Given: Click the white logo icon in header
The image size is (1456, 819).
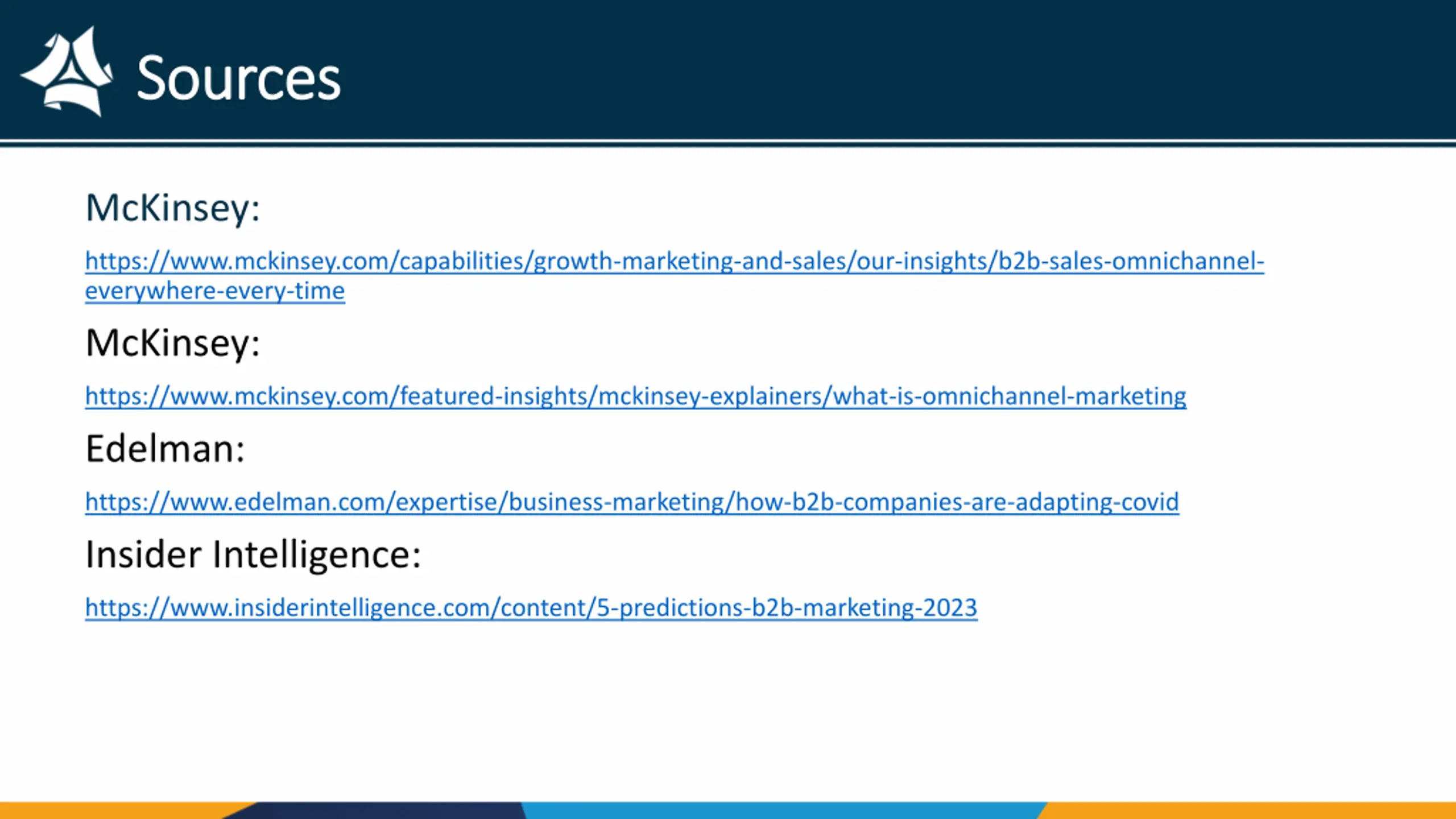Looking at the screenshot, I should tap(67, 72).
